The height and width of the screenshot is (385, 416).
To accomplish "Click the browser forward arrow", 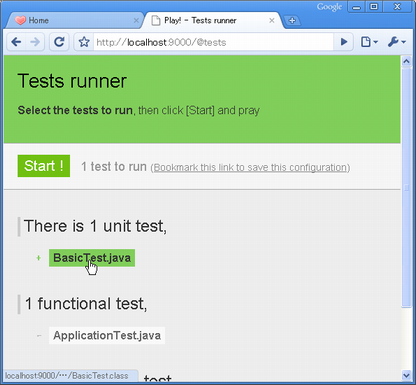I will (35, 42).
